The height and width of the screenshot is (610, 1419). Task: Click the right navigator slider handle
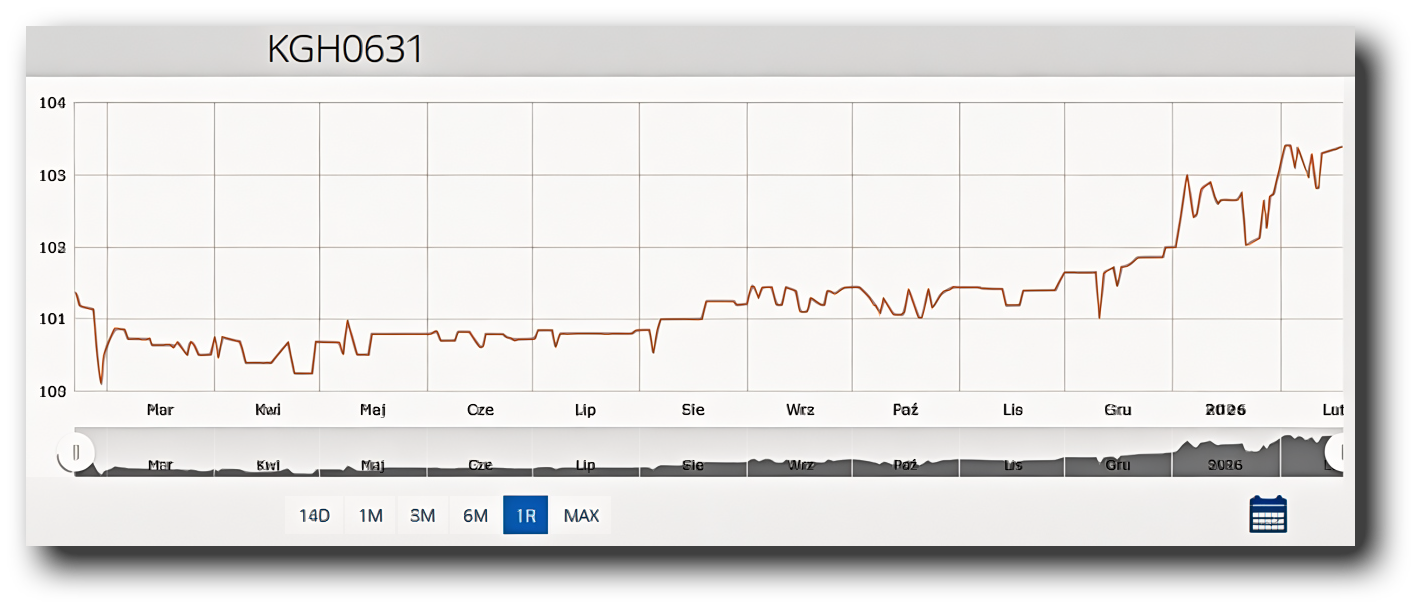pos(1340,453)
